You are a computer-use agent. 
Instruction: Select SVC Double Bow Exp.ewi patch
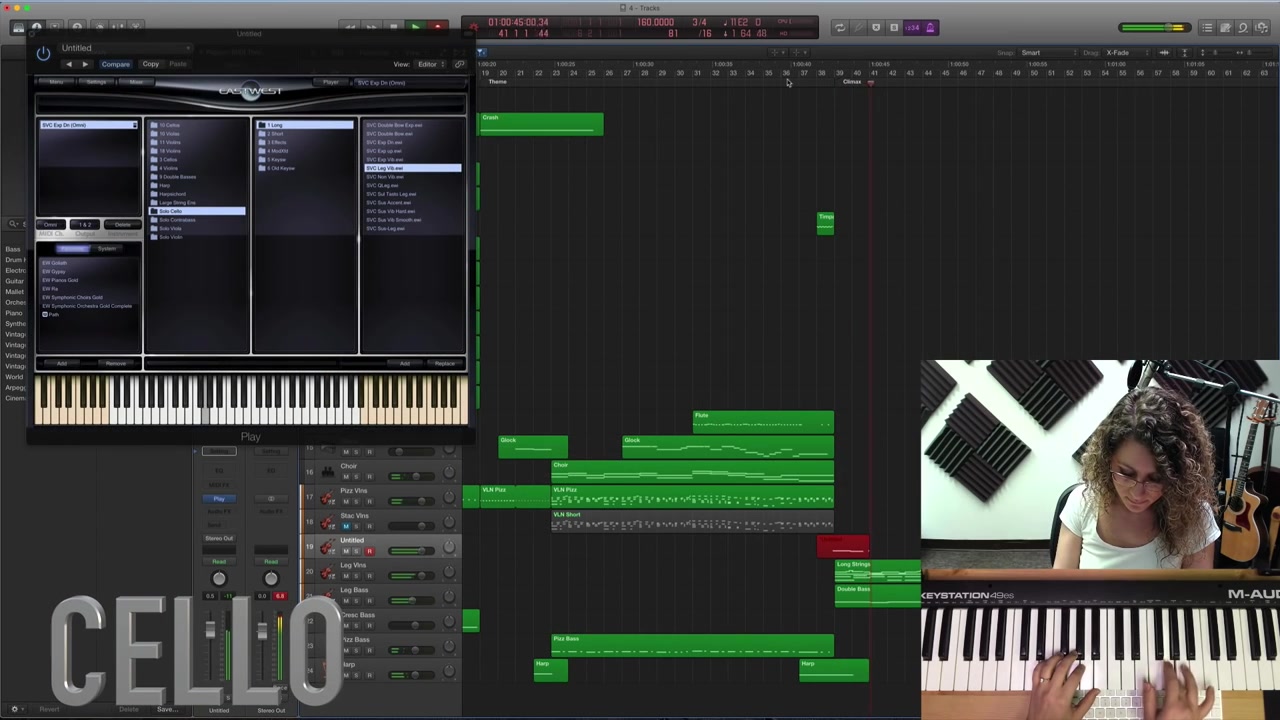412,125
